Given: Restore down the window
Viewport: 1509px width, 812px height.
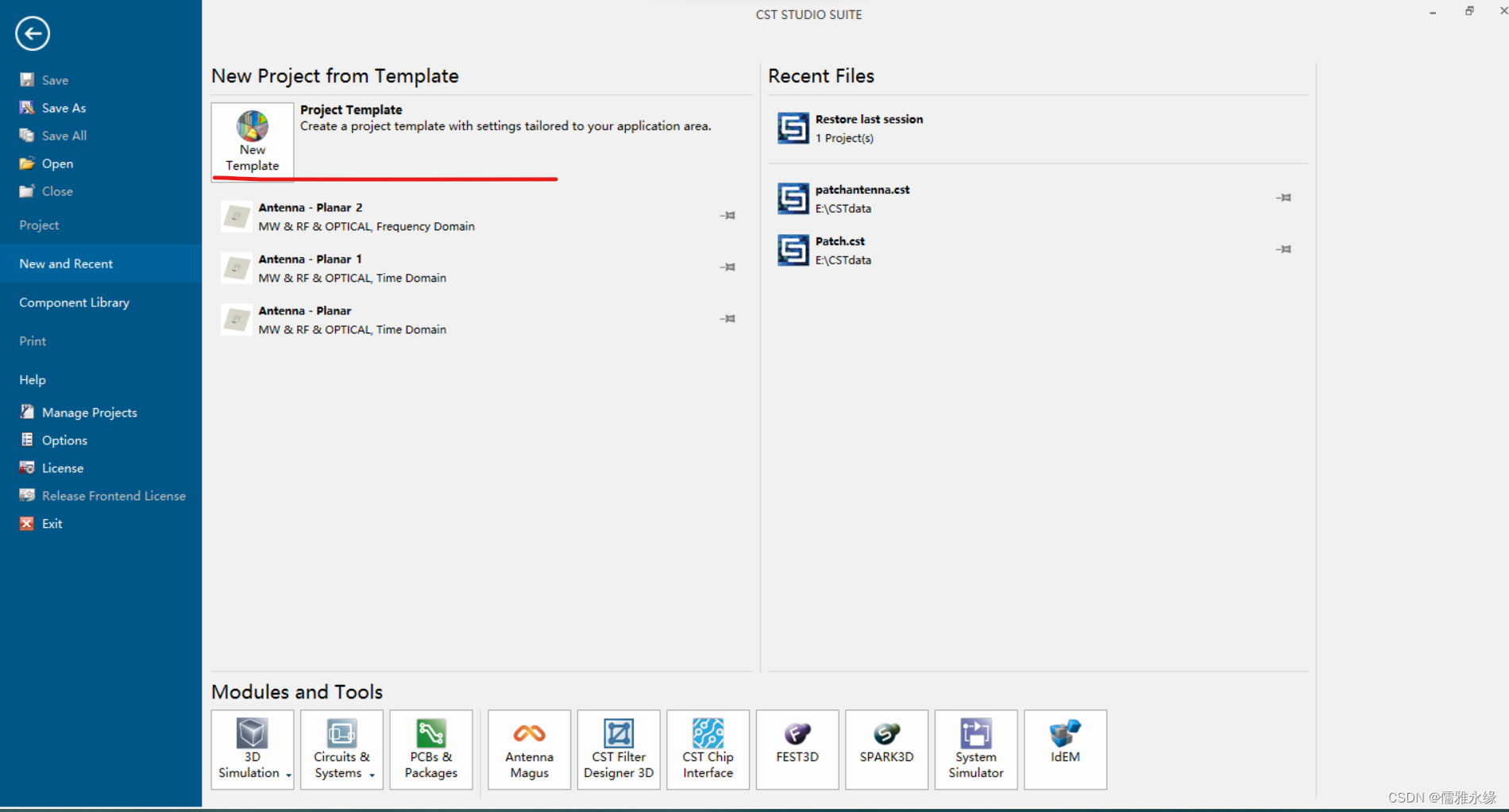Looking at the screenshot, I should tap(1469, 11).
